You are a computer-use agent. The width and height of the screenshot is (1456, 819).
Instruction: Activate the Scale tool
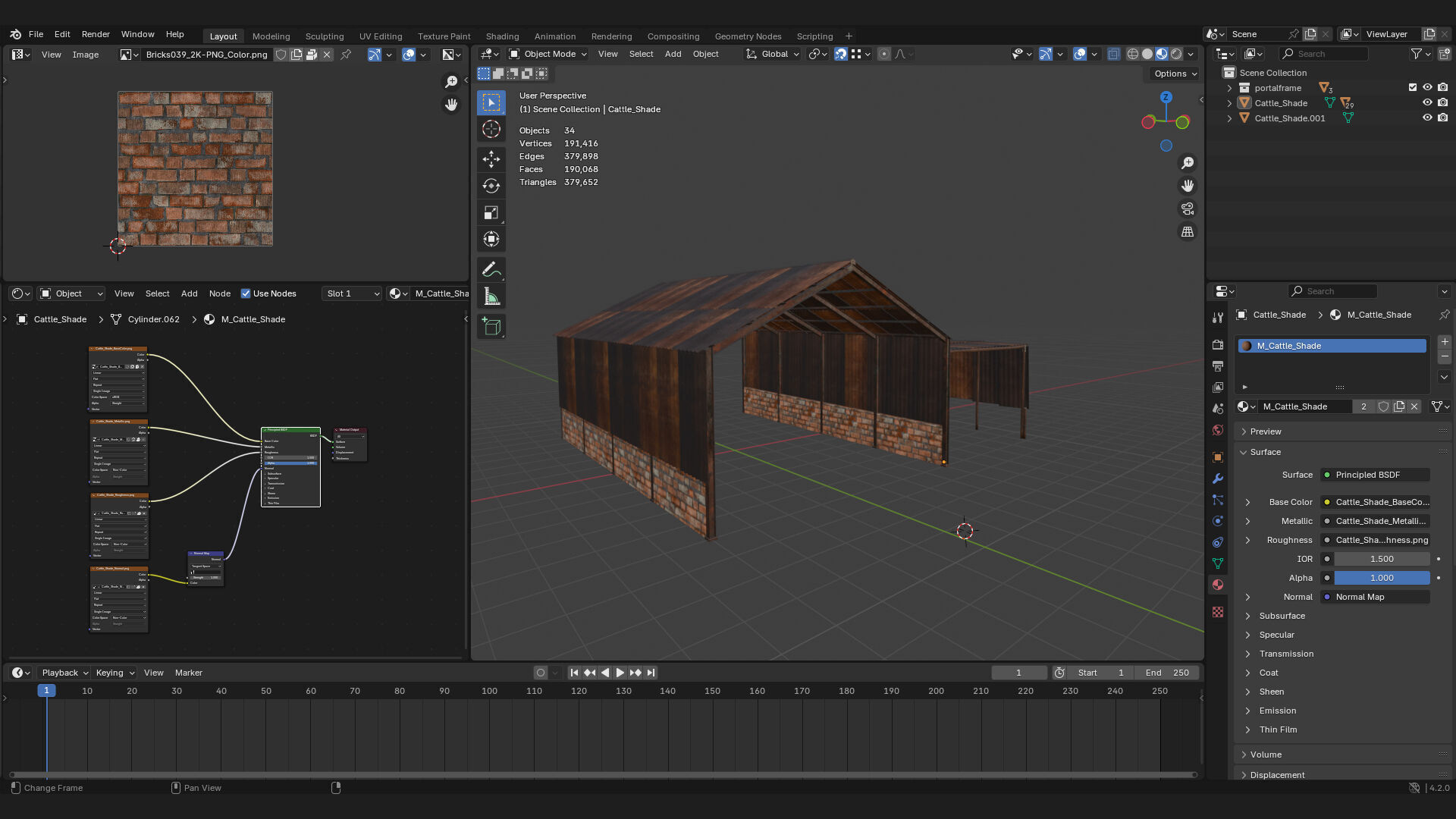[x=491, y=213]
